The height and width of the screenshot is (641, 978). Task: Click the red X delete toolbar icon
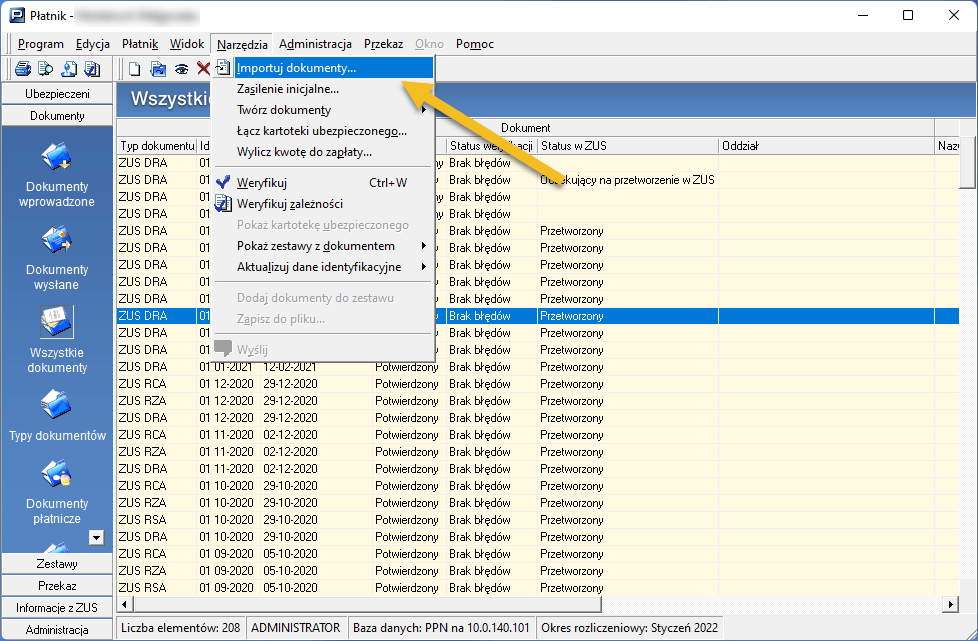tap(203, 69)
